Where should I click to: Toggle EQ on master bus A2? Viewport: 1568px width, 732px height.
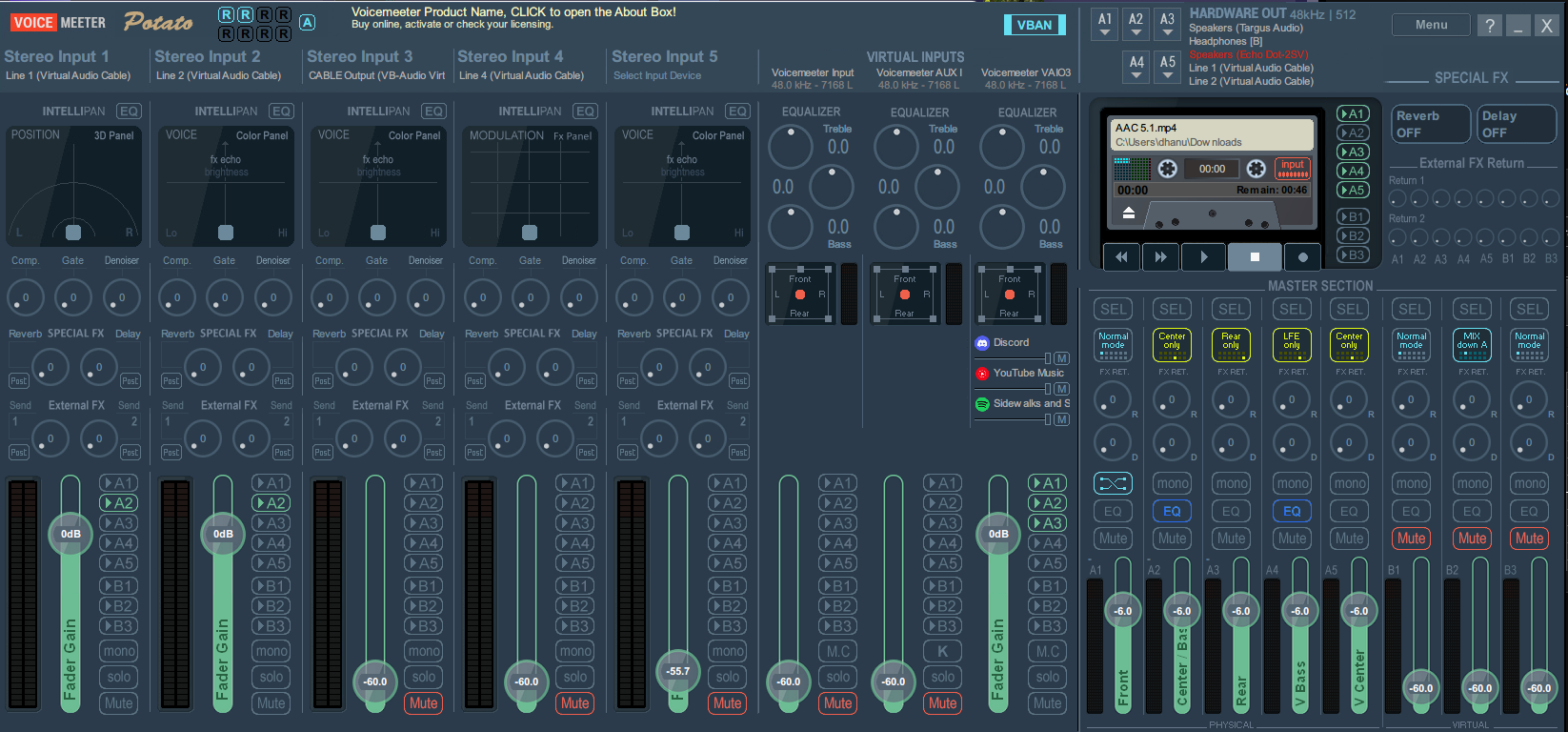click(1172, 512)
